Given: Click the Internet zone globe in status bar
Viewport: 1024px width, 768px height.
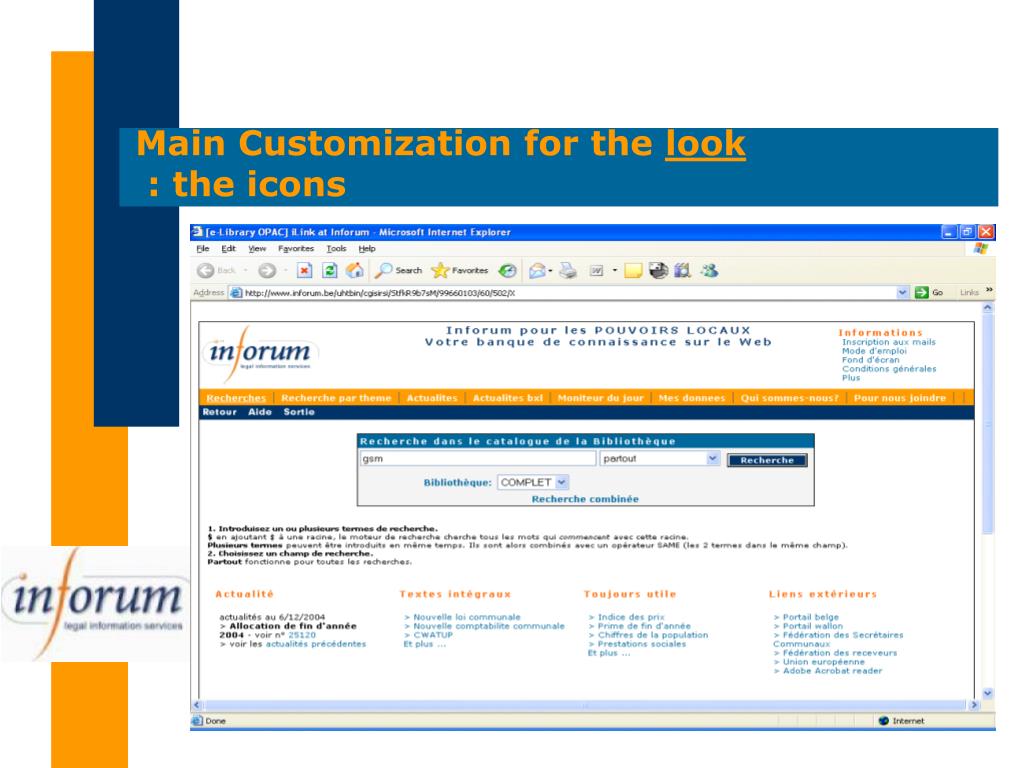Looking at the screenshot, I should click(884, 721).
